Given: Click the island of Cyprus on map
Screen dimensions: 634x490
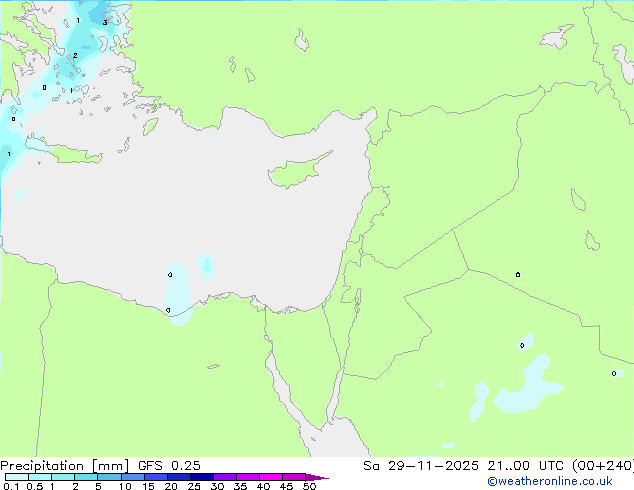Looking at the screenshot, I should (x=297, y=170).
